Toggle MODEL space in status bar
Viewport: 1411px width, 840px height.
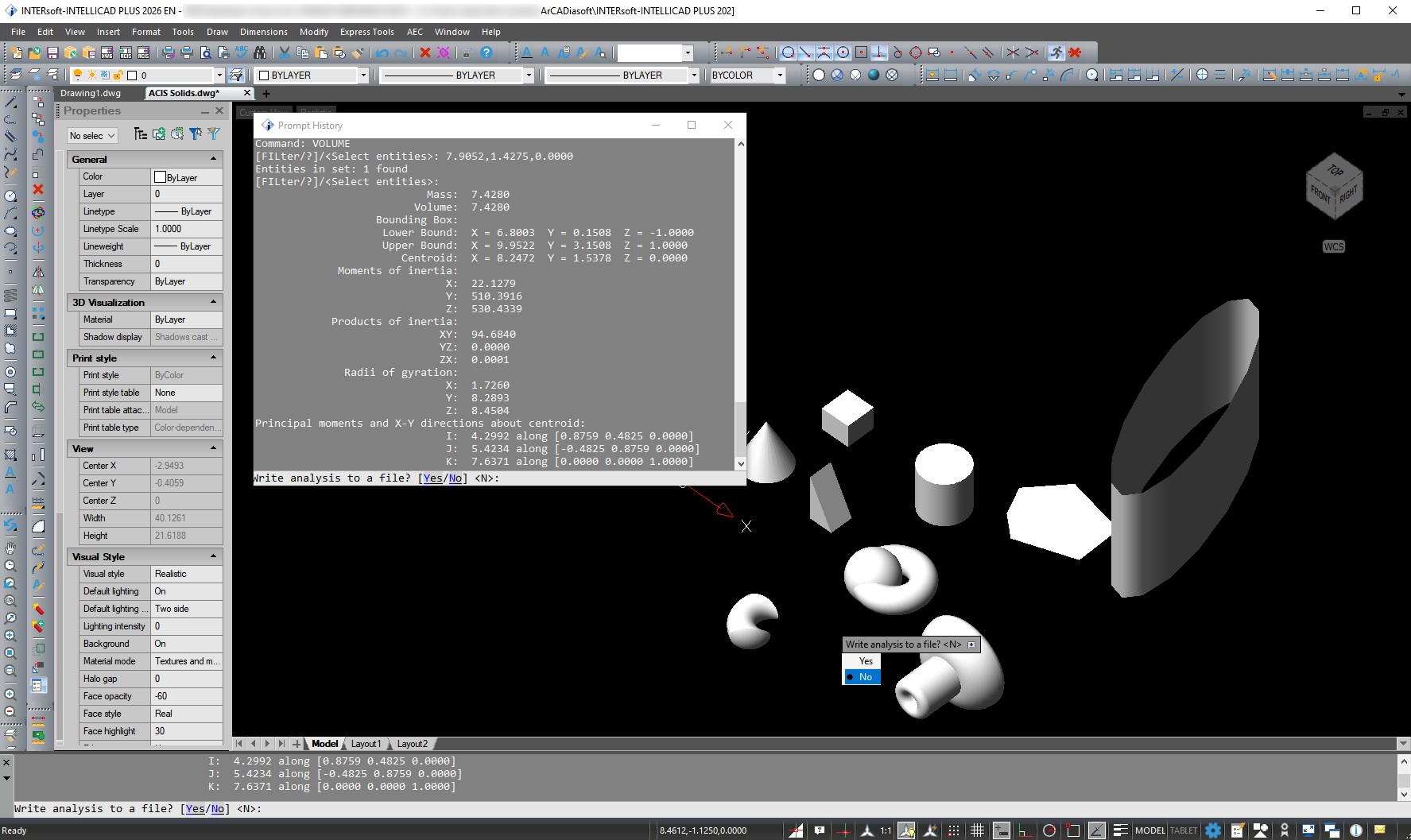(x=1149, y=830)
